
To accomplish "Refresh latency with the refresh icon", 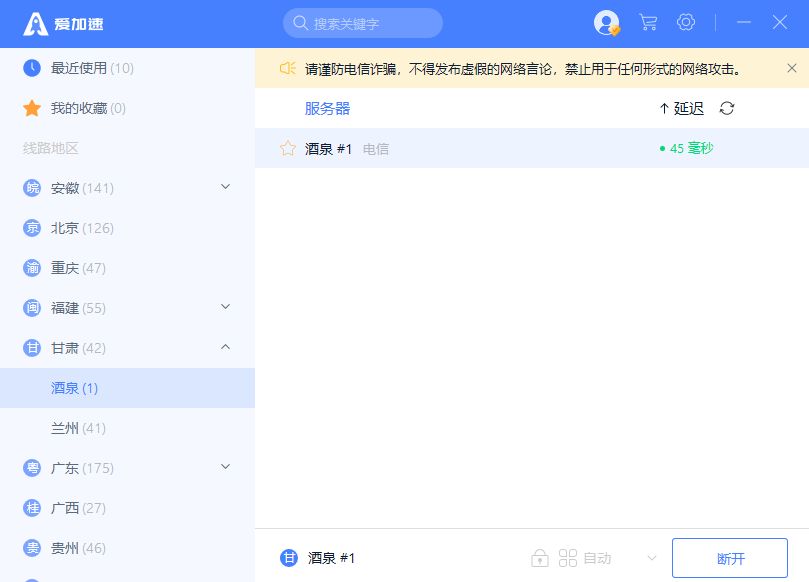I will (727, 108).
